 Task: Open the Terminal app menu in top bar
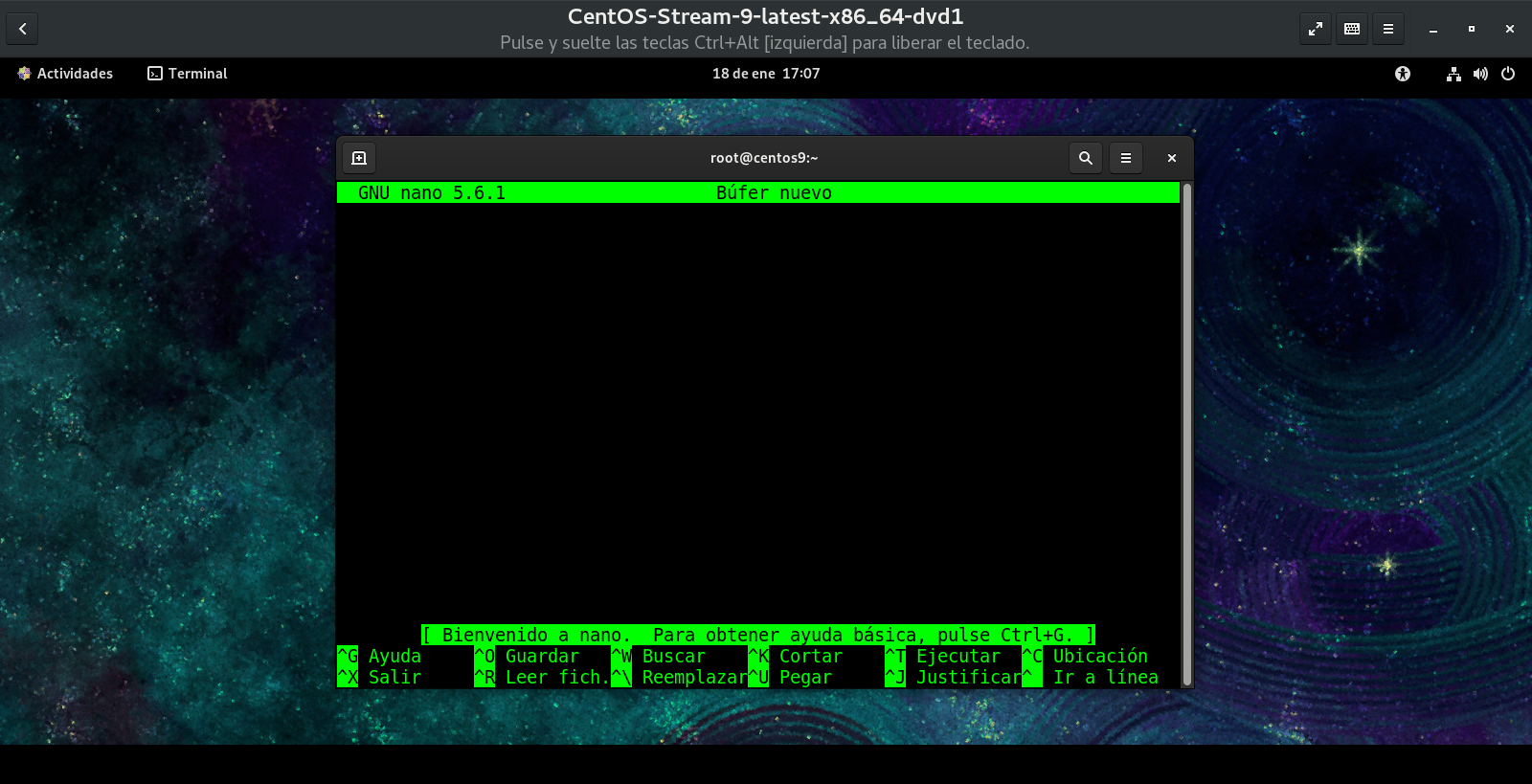(188, 74)
